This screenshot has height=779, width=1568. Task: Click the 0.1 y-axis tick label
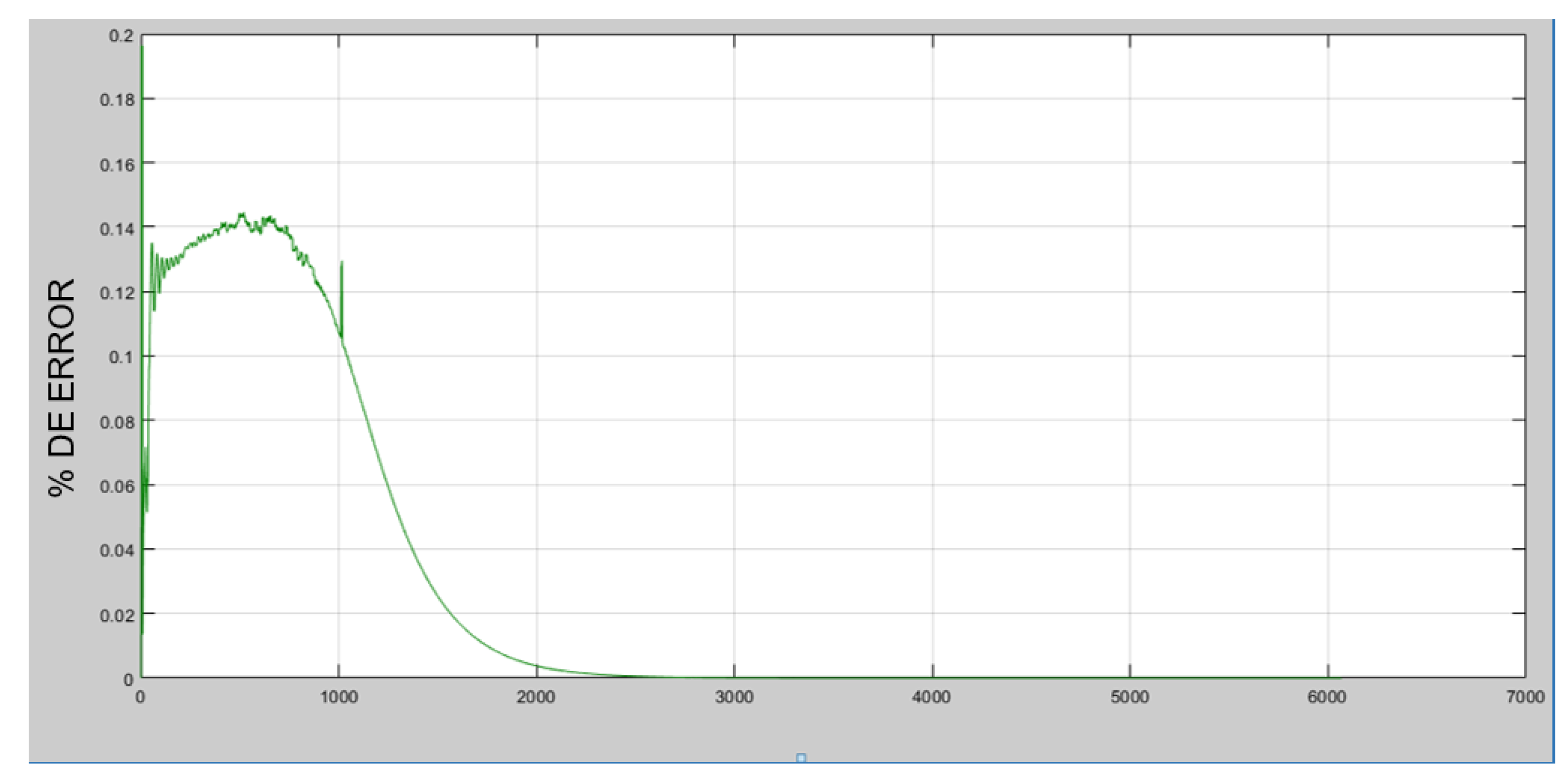pyautogui.click(x=121, y=357)
